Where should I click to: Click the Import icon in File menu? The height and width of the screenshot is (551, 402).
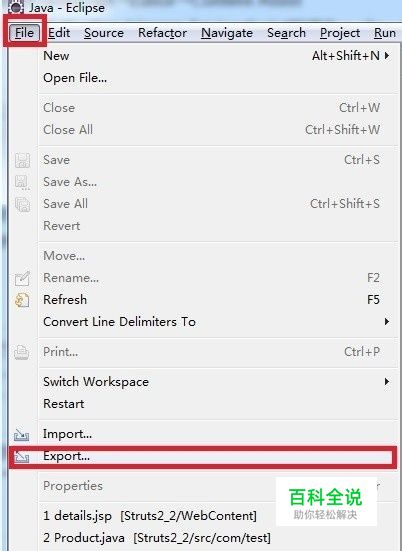click(21, 435)
